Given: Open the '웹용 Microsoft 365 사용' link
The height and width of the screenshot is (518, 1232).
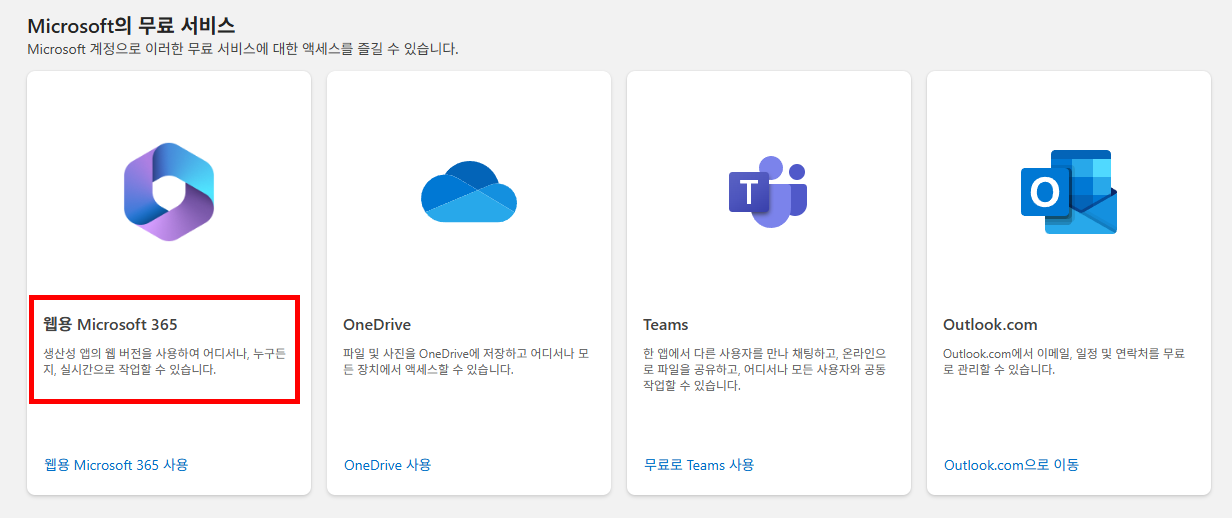Looking at the screenshot, I should [116, 464].
